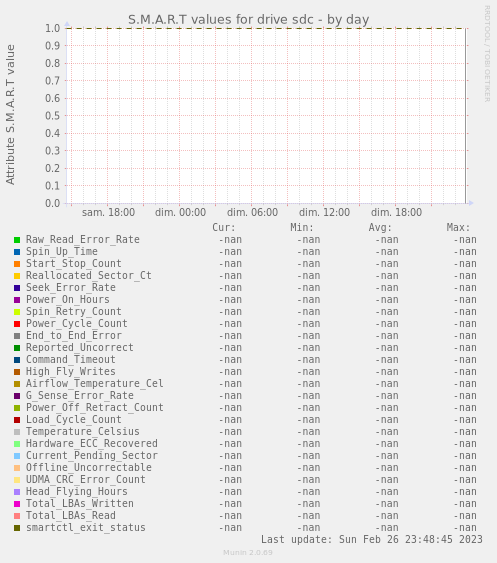
Task: Click the Current_Pending_Sector legend label
Action: tap(92, 456)
